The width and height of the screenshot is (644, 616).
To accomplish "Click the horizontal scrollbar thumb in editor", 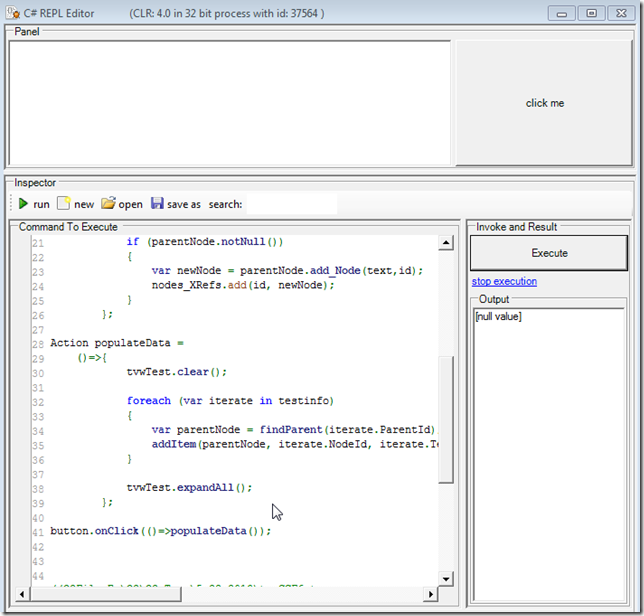I will click(105, 594).
